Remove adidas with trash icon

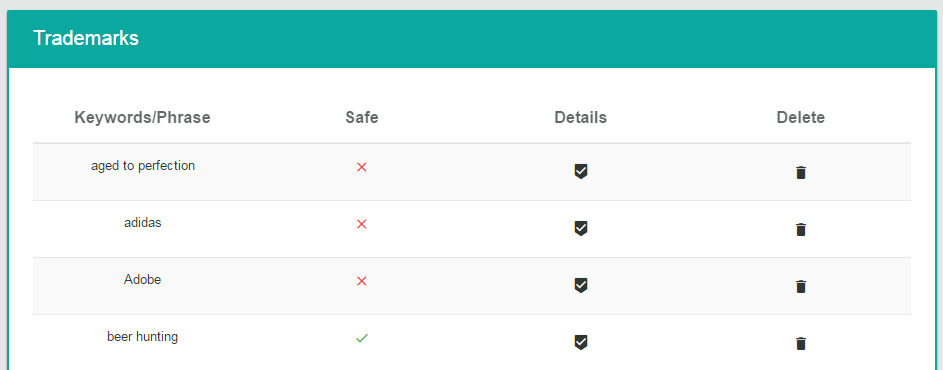(800, 229)
